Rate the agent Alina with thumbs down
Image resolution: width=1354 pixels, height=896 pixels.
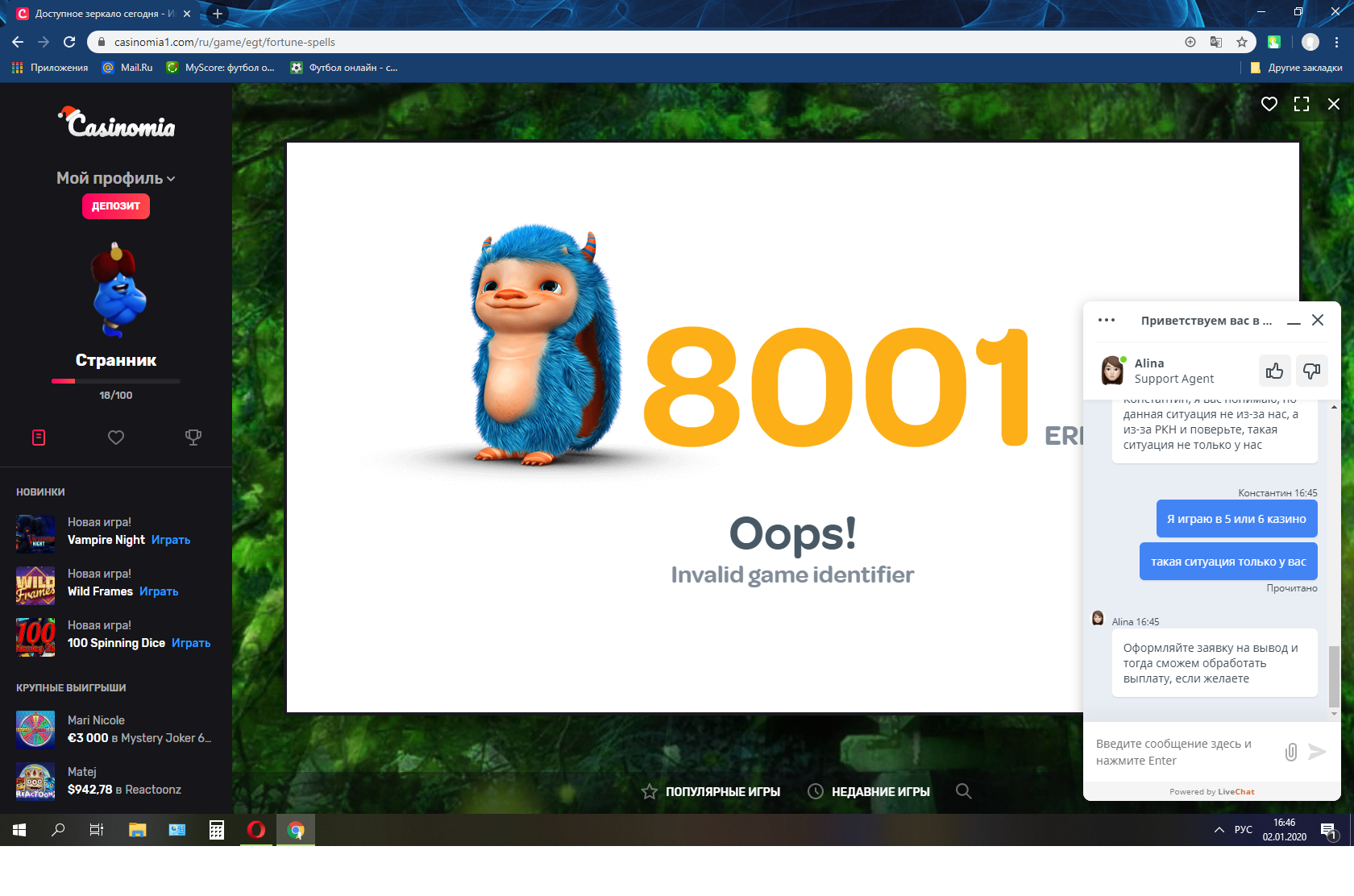point(1311,371)
